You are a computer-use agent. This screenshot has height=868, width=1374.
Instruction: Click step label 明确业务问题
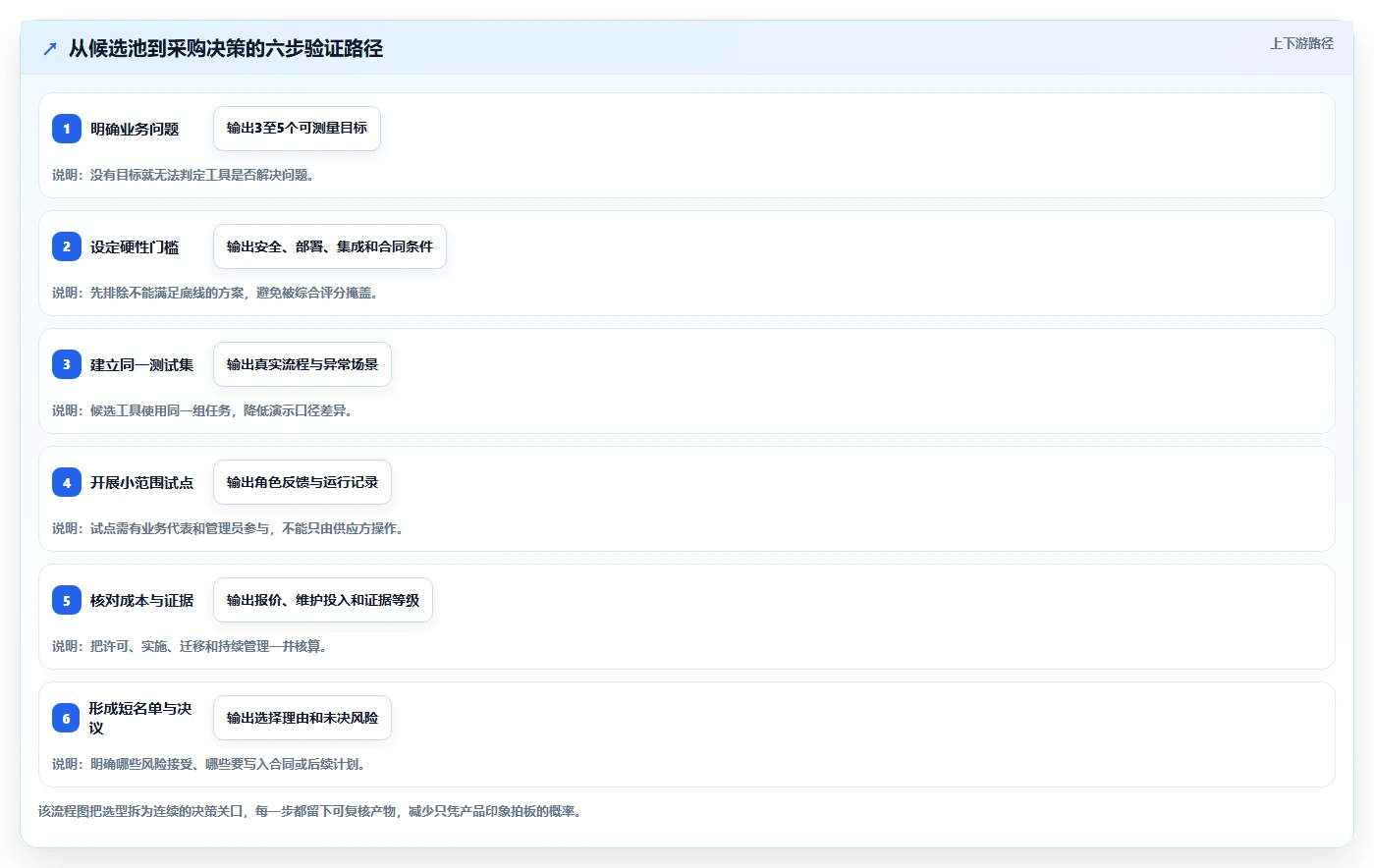point(135,129)
